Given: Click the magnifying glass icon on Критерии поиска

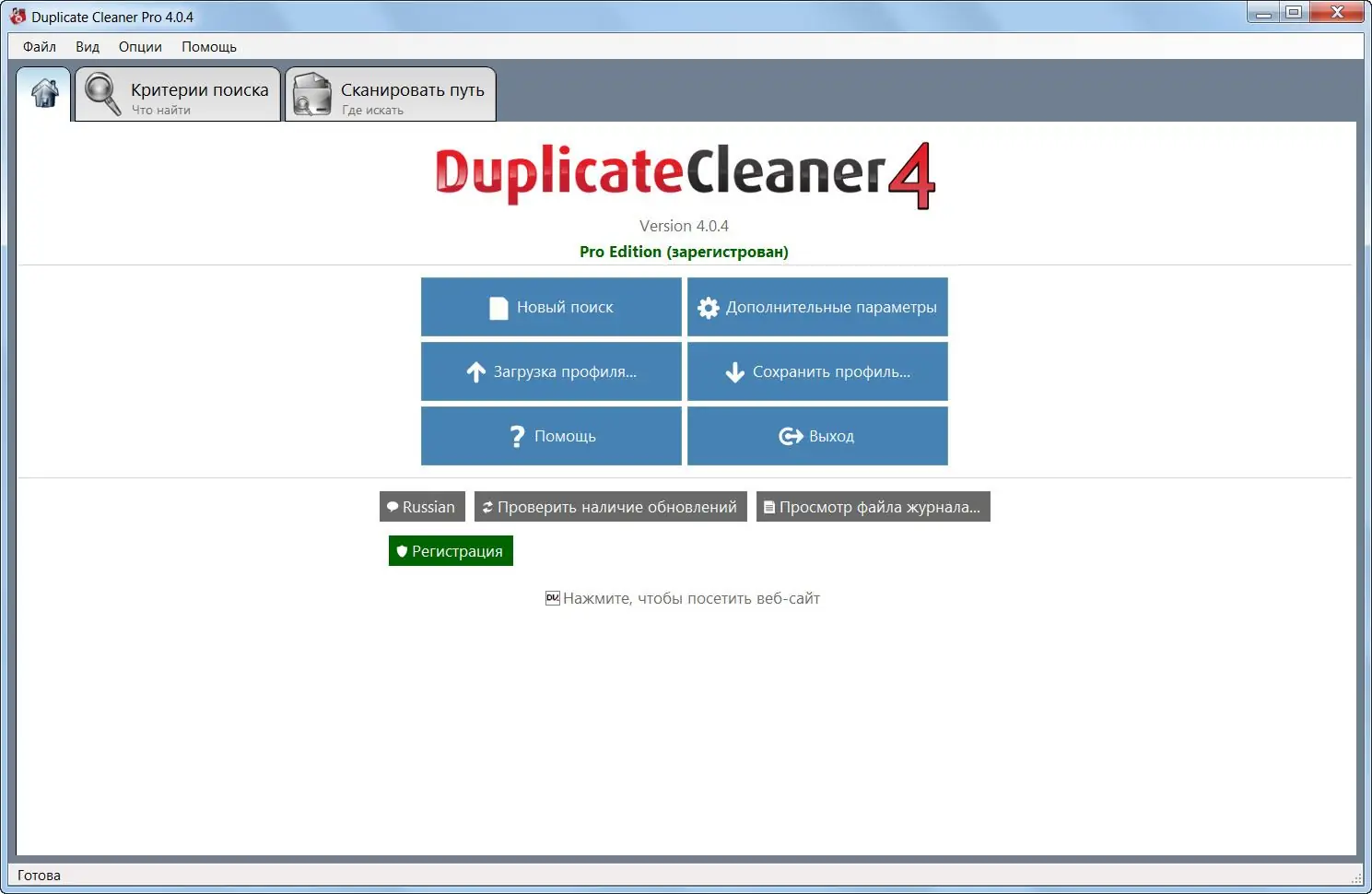Looking at the screenshot, I should point(102,93).
